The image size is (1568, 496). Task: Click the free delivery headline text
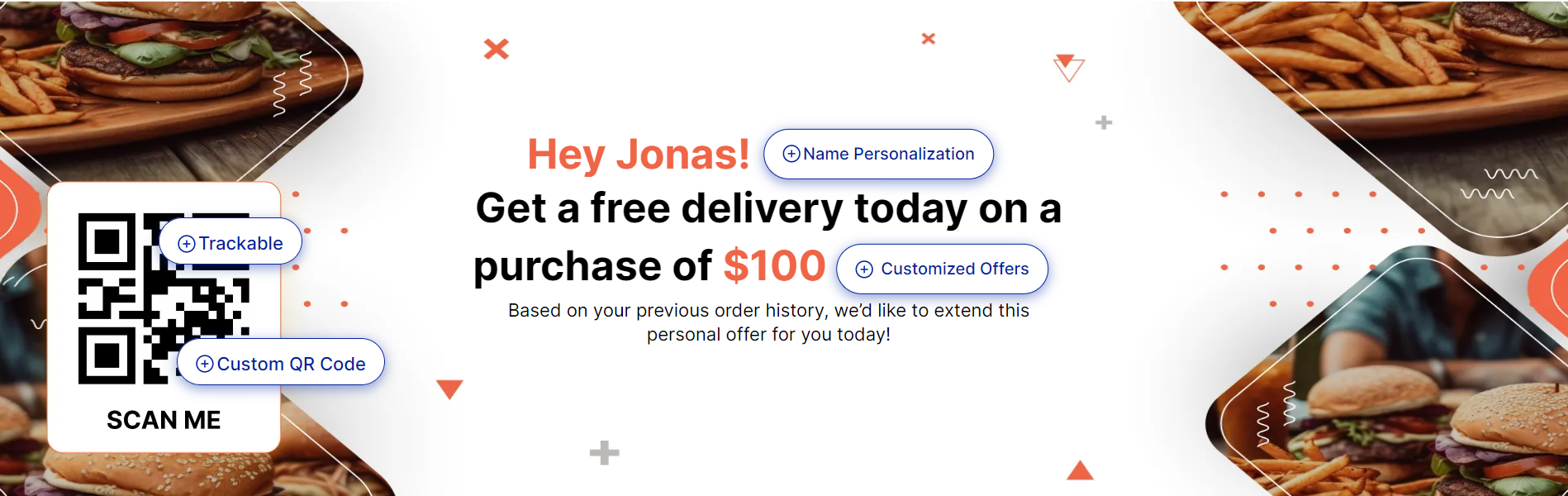click(768, 208)
